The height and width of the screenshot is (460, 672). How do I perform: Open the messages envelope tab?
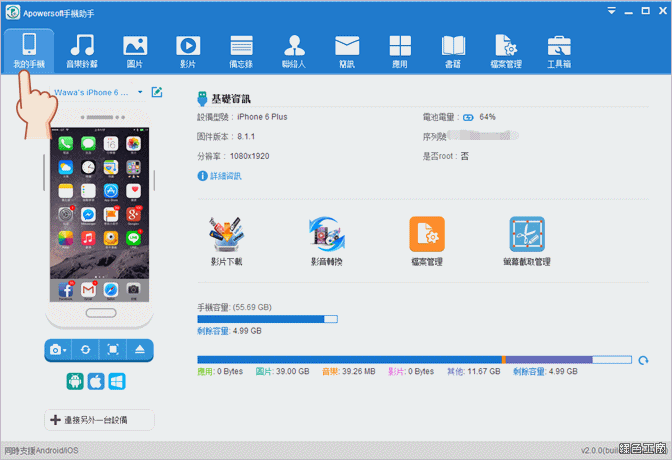[347, 51]
